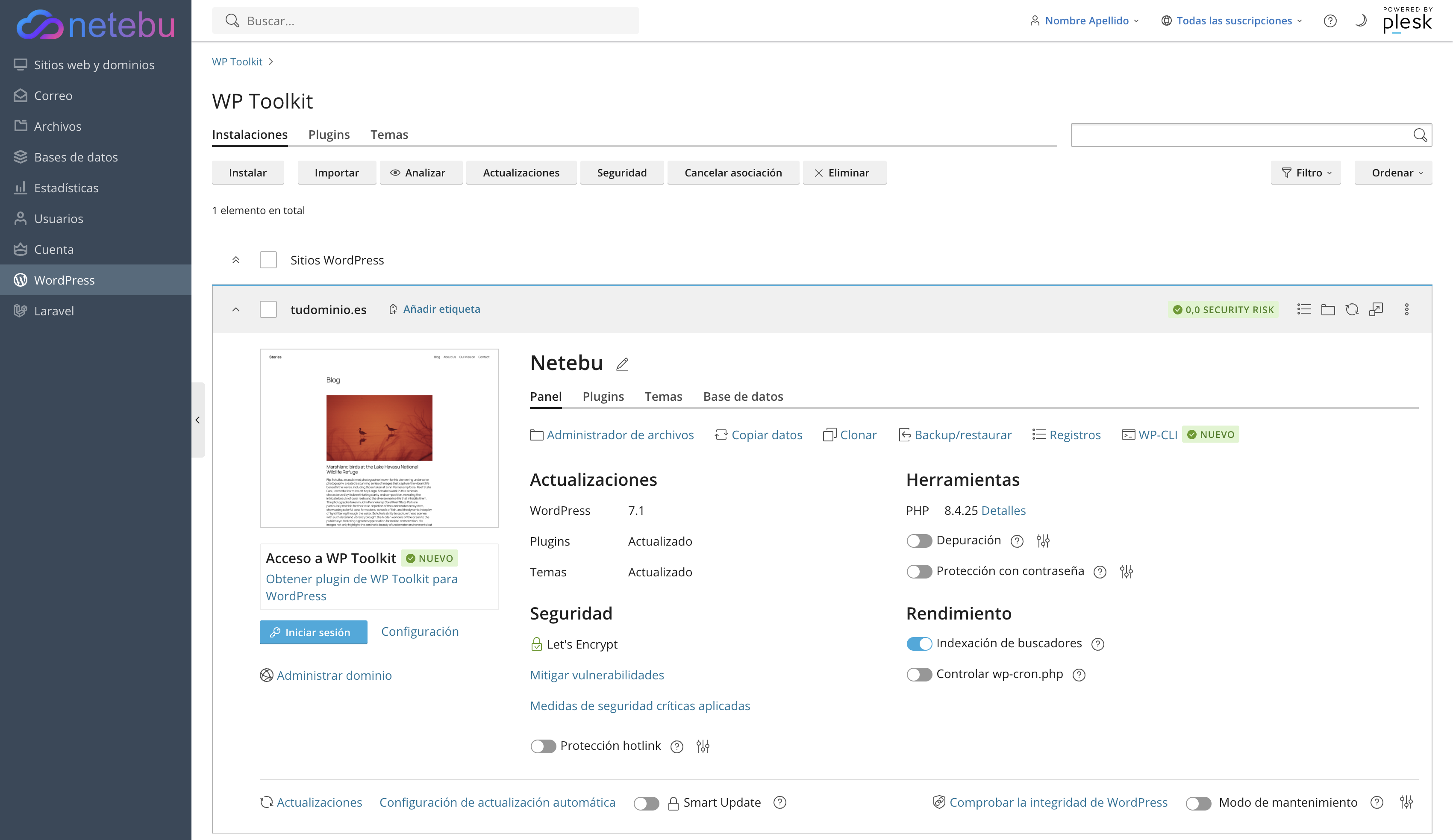
Task: Open the WP-CLI link
Action: coord(1149,435)
